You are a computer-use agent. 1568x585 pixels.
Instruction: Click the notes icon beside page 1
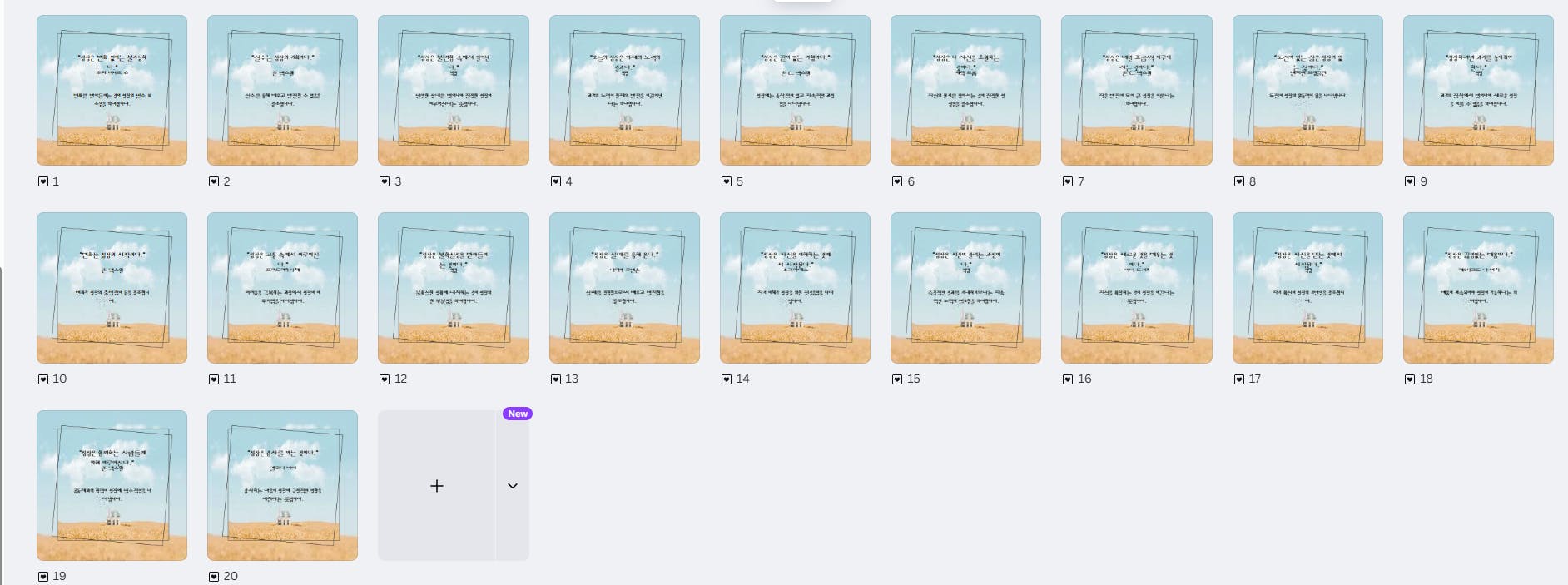coord(42,181)
